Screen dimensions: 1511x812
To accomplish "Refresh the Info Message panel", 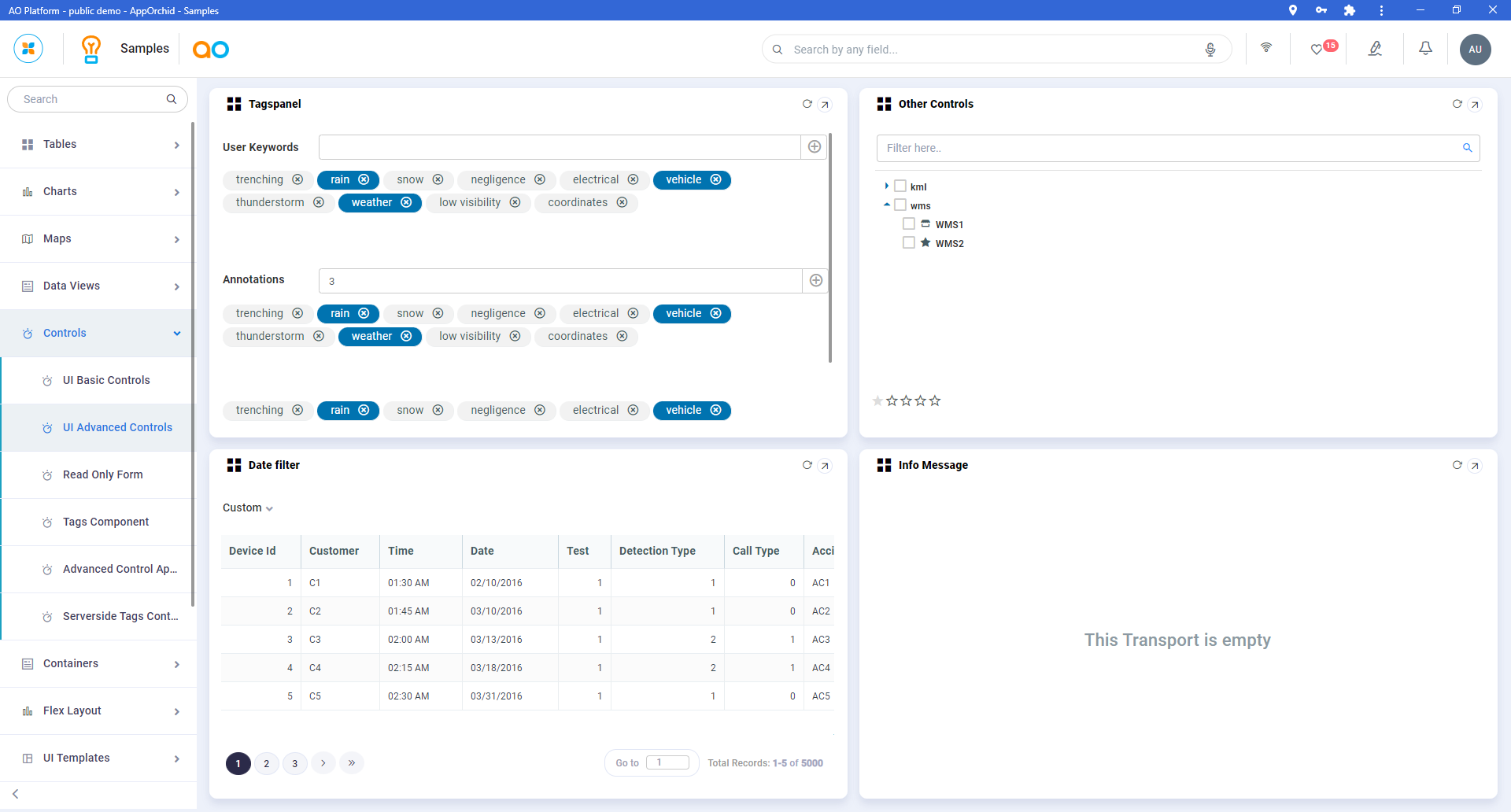I will 1457,465.
